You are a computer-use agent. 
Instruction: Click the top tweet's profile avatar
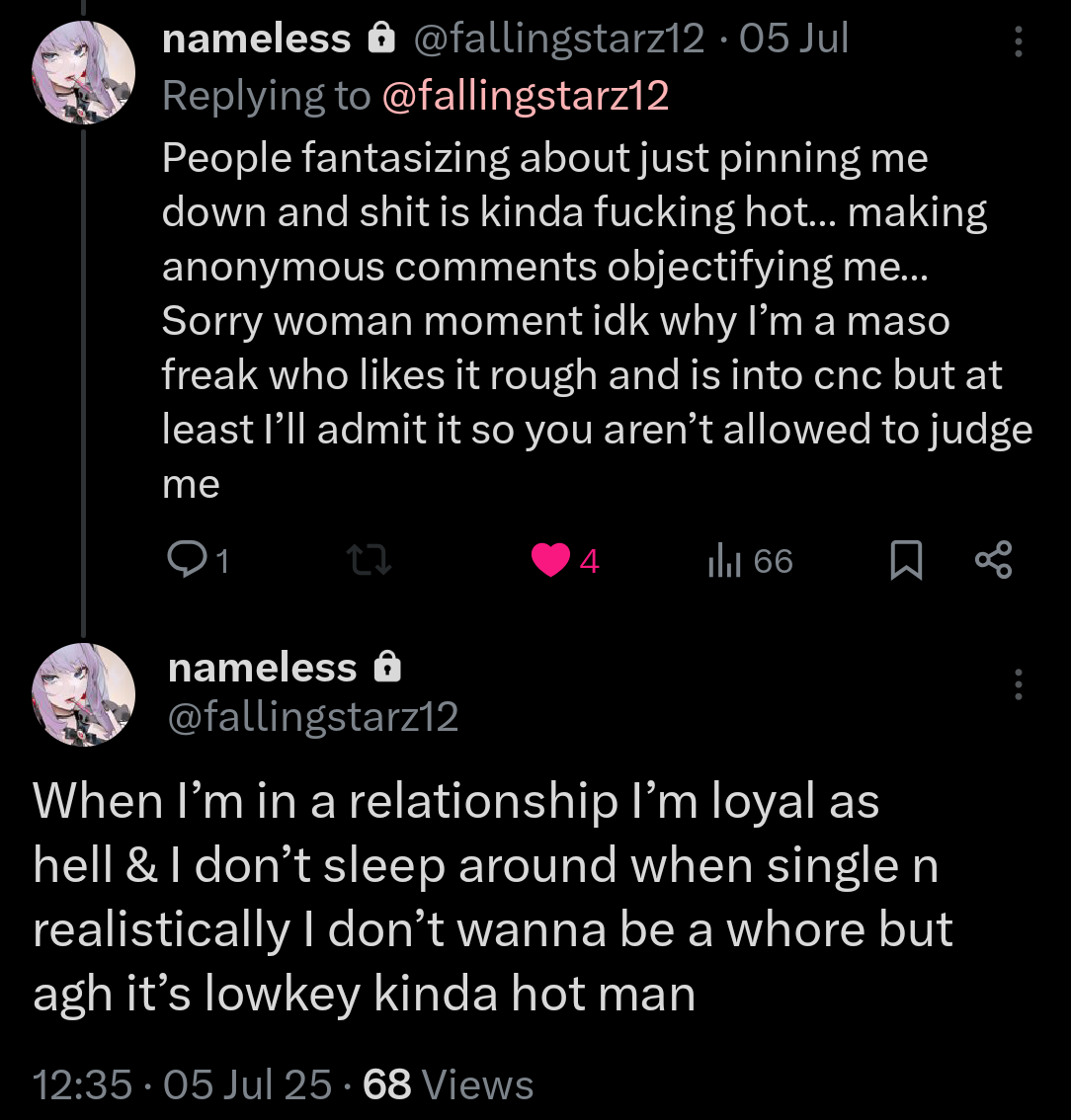84,72
